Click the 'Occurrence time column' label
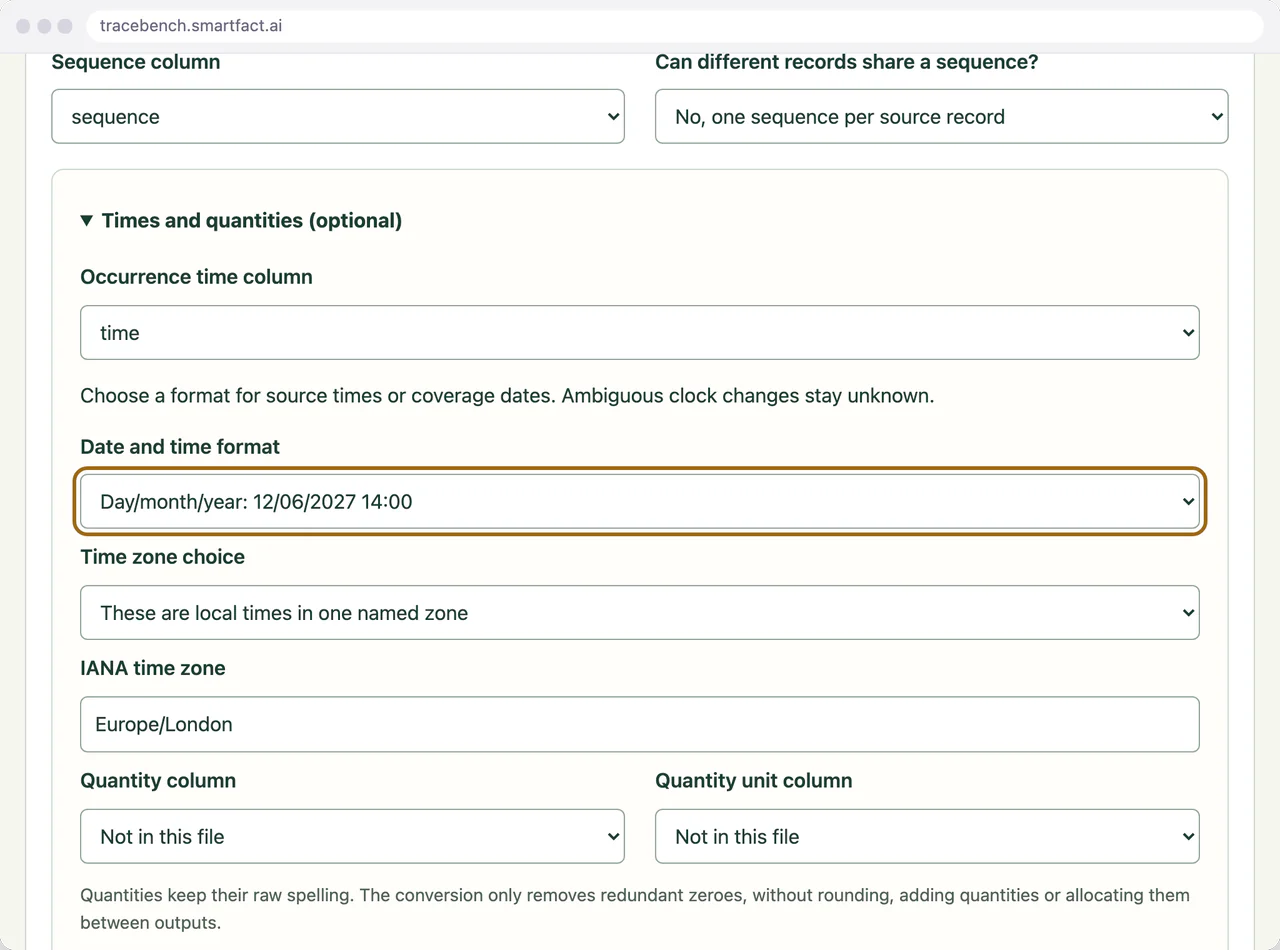The image size is (1280, 950). coord(196,277)
